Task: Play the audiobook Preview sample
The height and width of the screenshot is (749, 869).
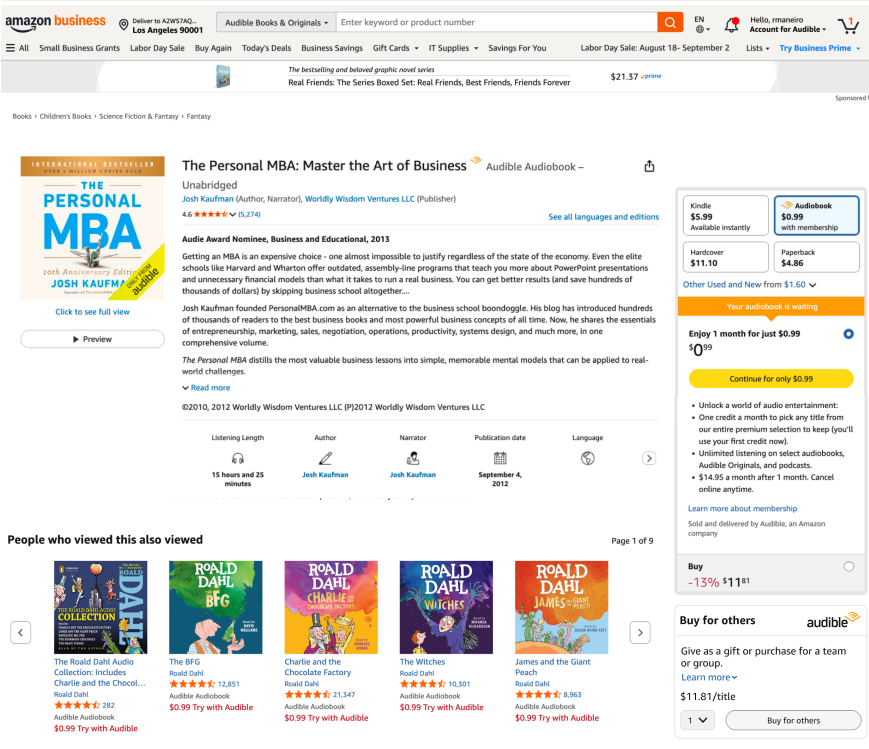Action: pyautogui.click(x=93, y=339)
